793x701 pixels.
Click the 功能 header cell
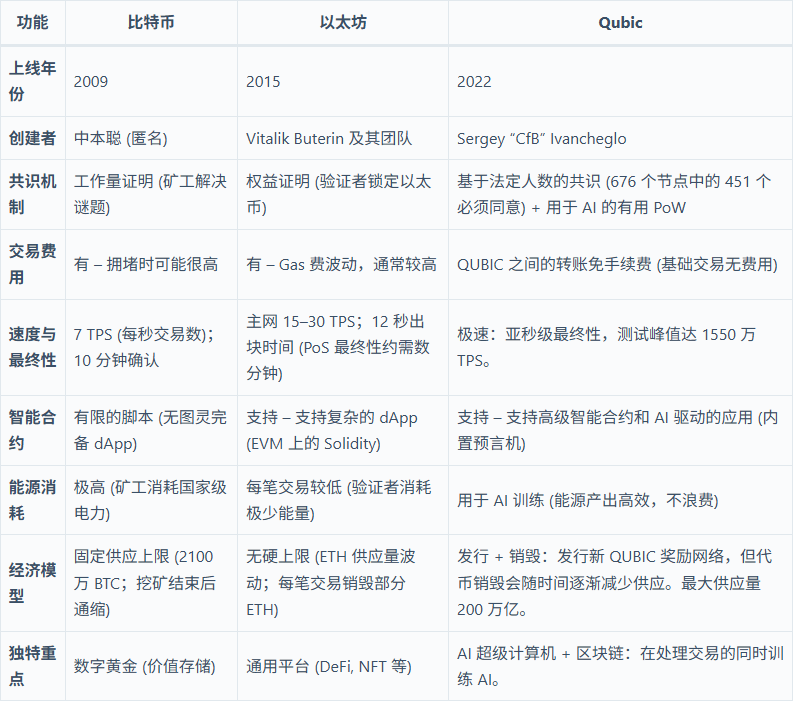[x=32, y=22]
